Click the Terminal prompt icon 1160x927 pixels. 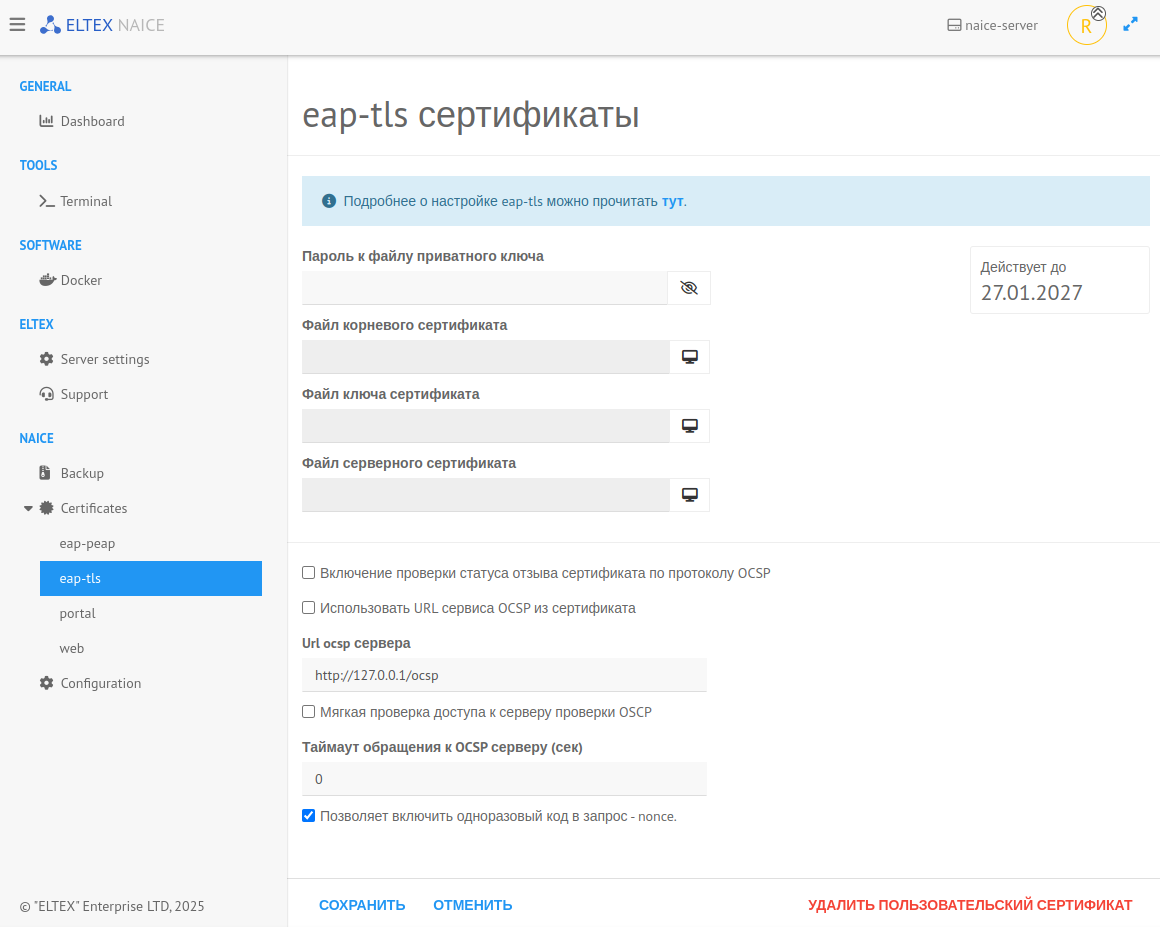click(x=47, y=201)
